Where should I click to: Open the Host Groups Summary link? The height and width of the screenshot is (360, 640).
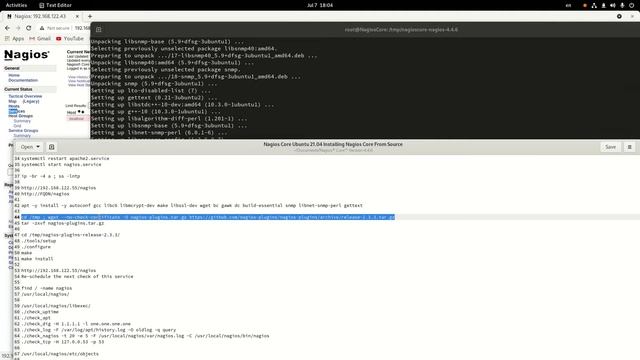point(22,121)
